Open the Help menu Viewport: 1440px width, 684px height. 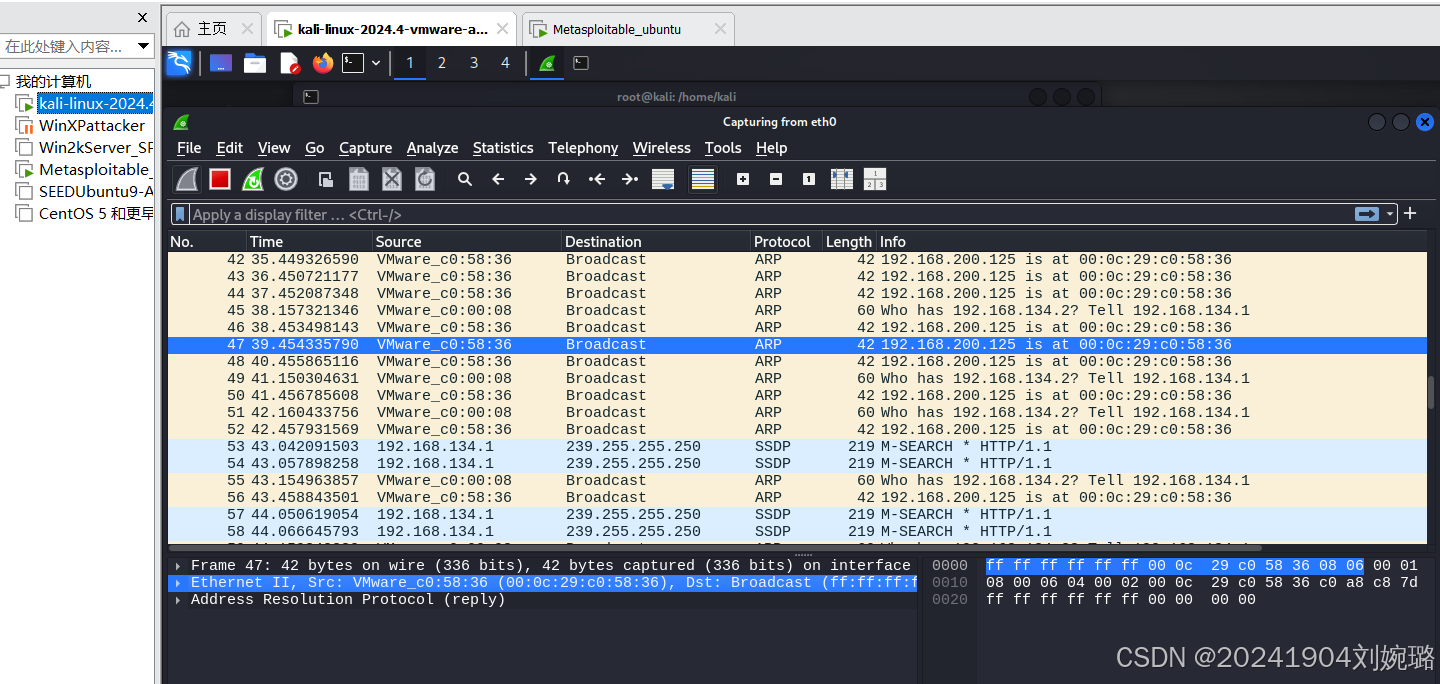771,147
